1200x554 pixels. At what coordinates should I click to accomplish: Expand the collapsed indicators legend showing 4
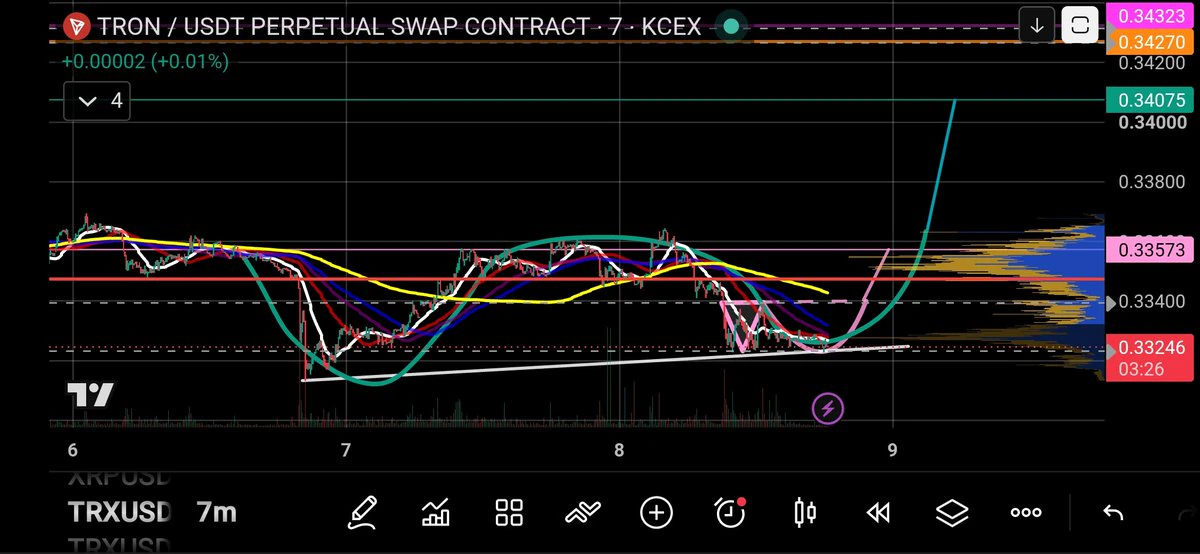98,101
